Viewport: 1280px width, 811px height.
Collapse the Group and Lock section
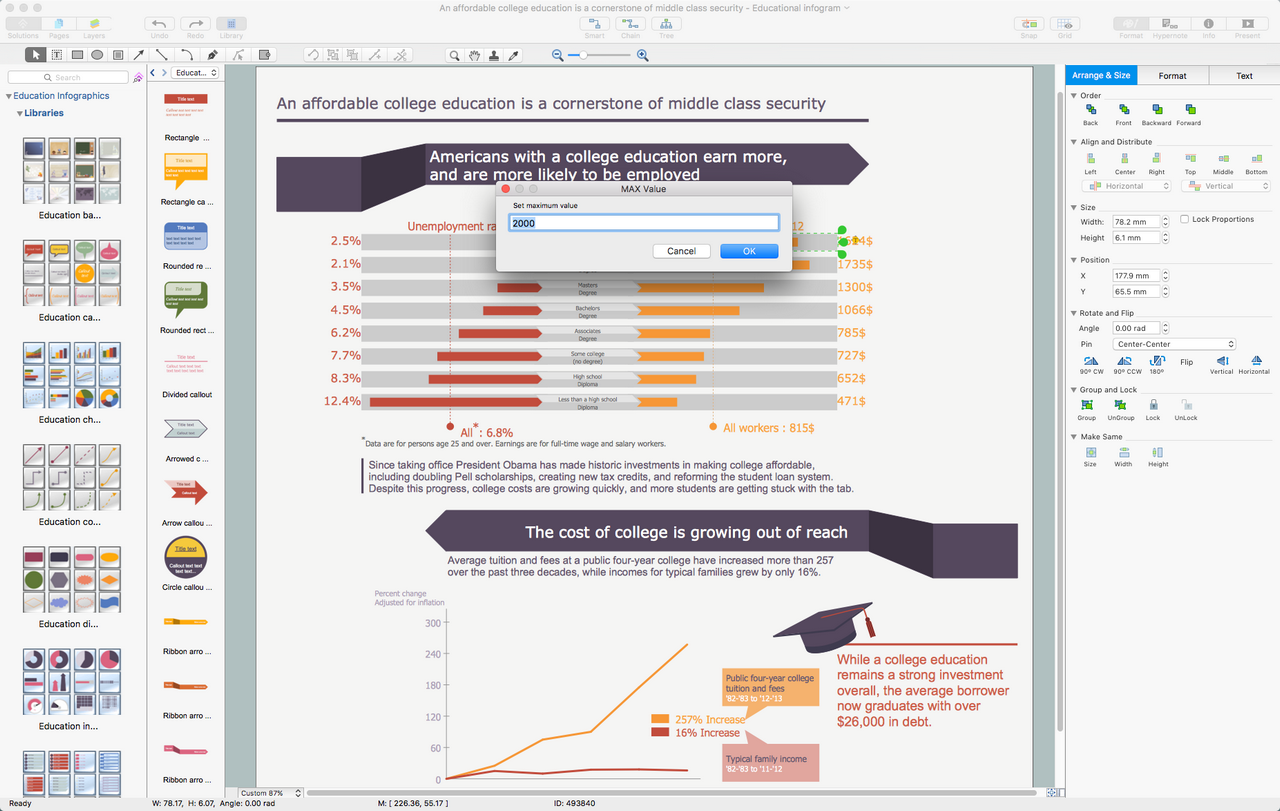click(1074, 390)
